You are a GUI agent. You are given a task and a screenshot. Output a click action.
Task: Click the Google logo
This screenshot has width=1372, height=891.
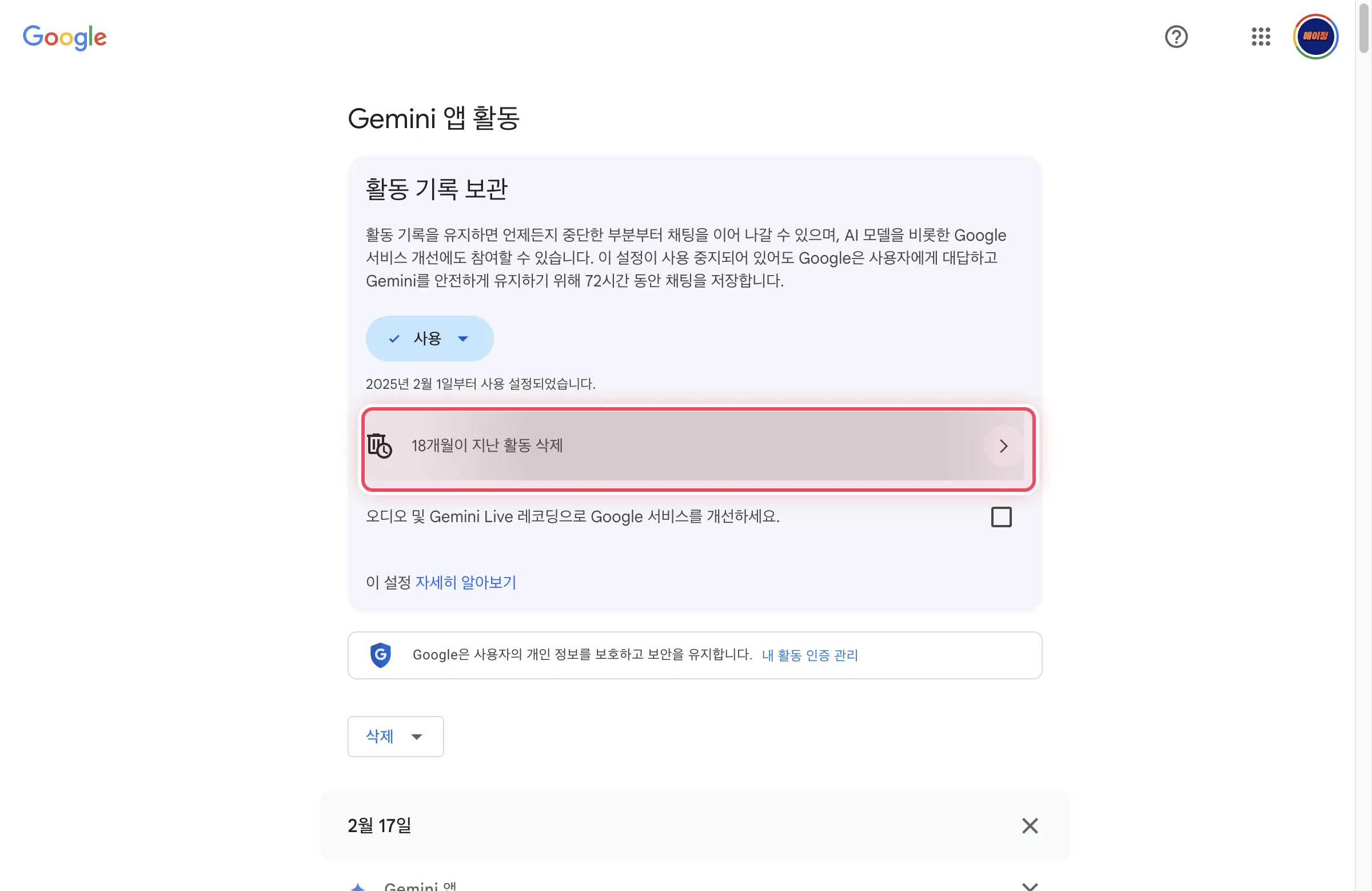coord(65,37)
